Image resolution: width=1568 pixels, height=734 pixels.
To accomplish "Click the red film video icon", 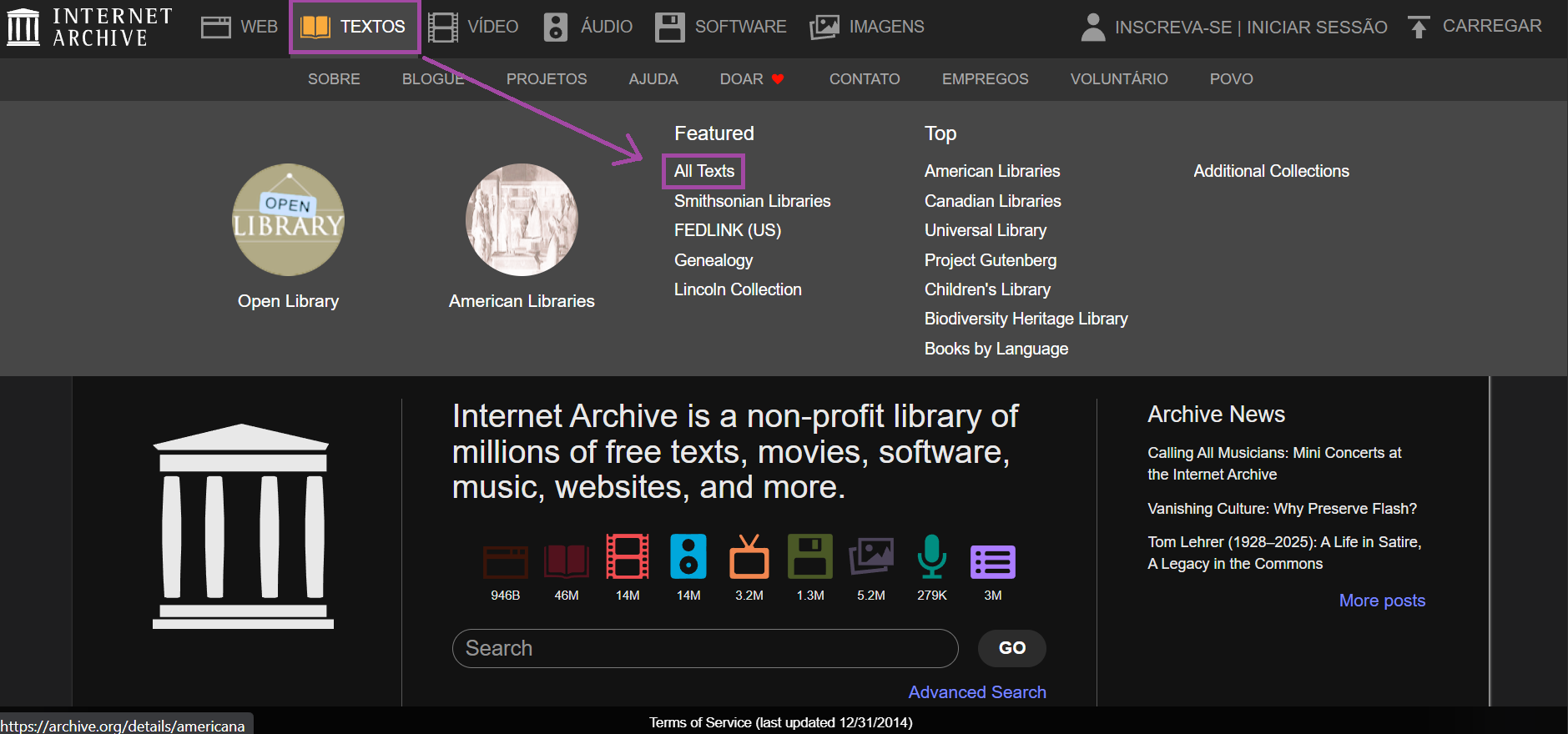I will [x=628, y=556].
